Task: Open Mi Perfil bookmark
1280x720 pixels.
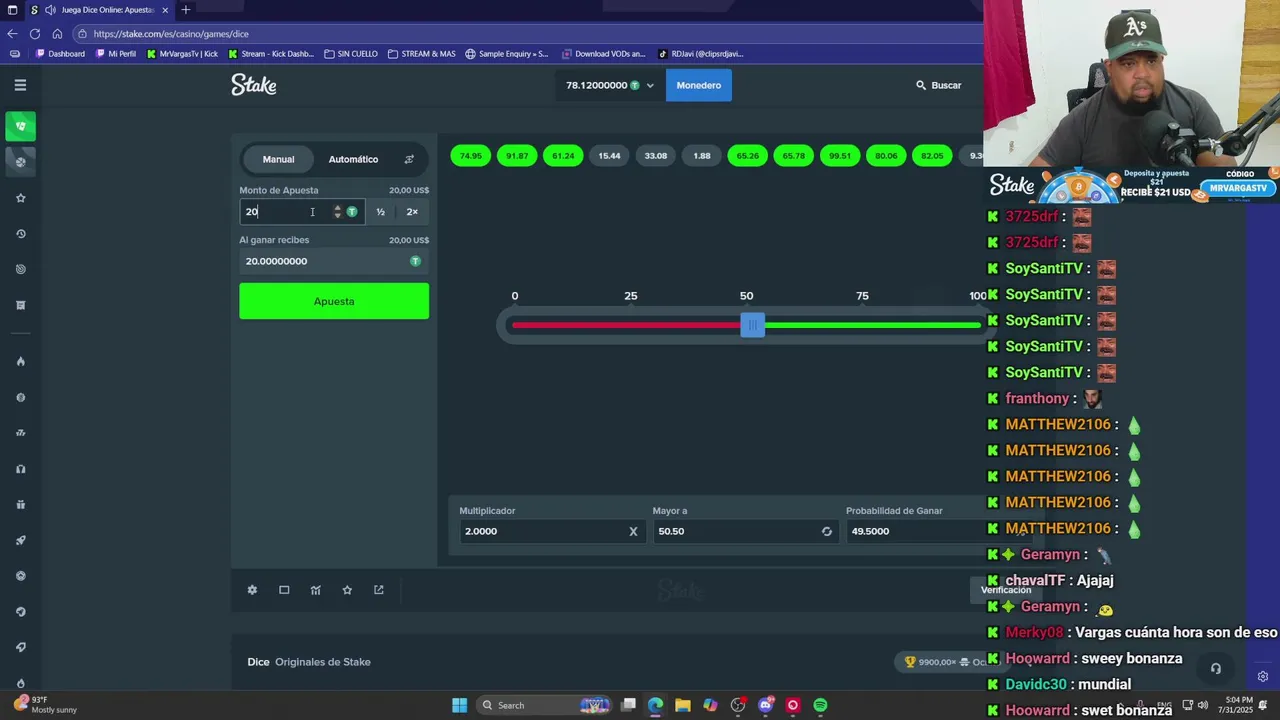Action: click(x=115, y=54)
